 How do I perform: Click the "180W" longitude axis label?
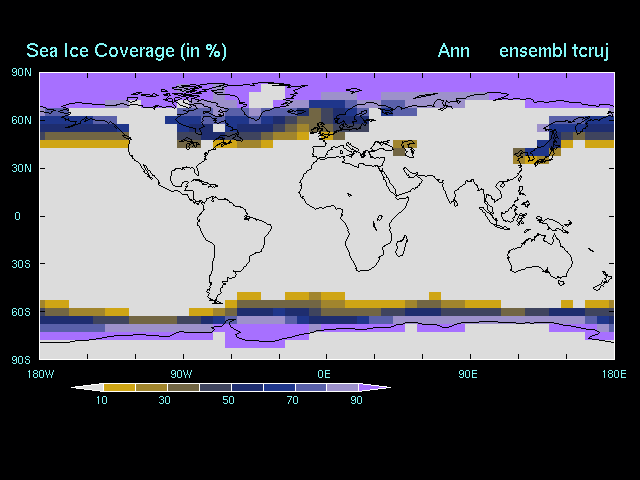[x=37, y=373]
